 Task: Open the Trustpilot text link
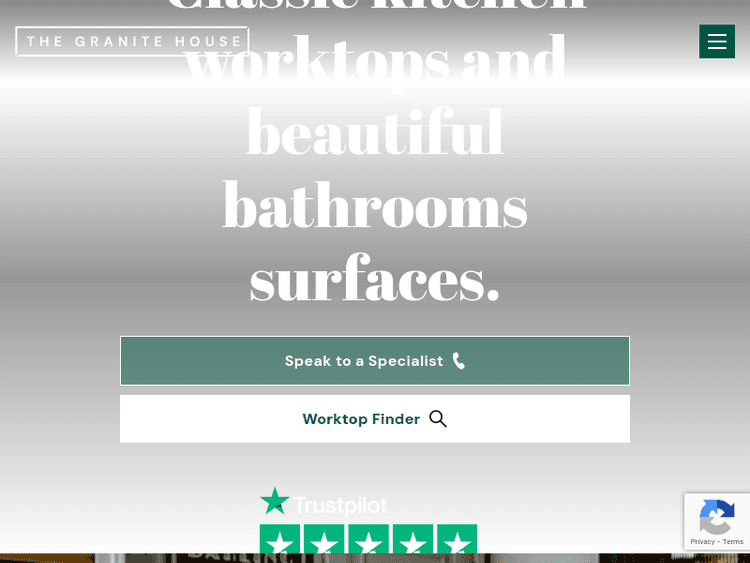pos(340,505)
